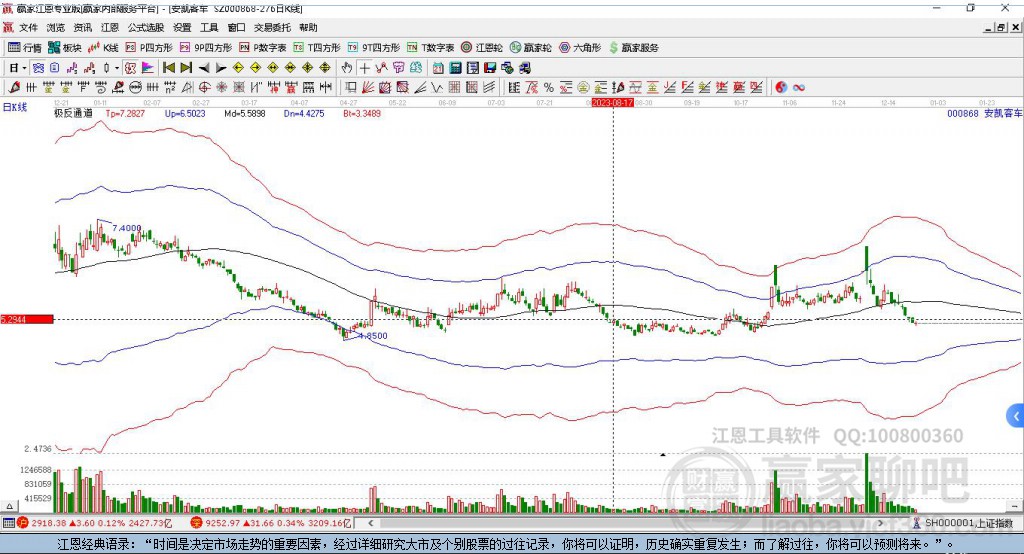
Task: Click the SH000001 上证指数 status item
Action: pyautogui.click(x=963, y=523)
